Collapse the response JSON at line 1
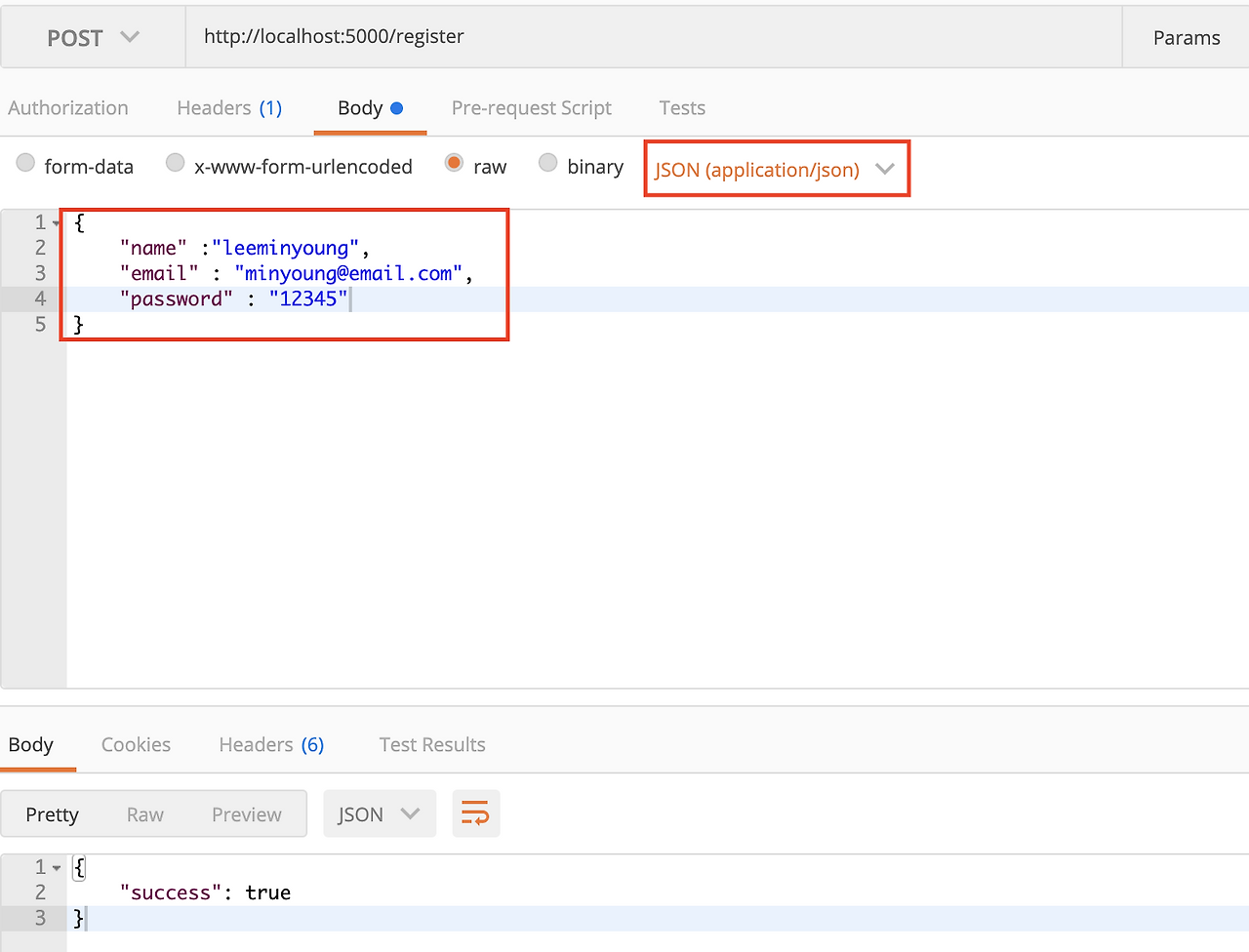Screen dimensions: 1249x952 (x=55, y=866)
